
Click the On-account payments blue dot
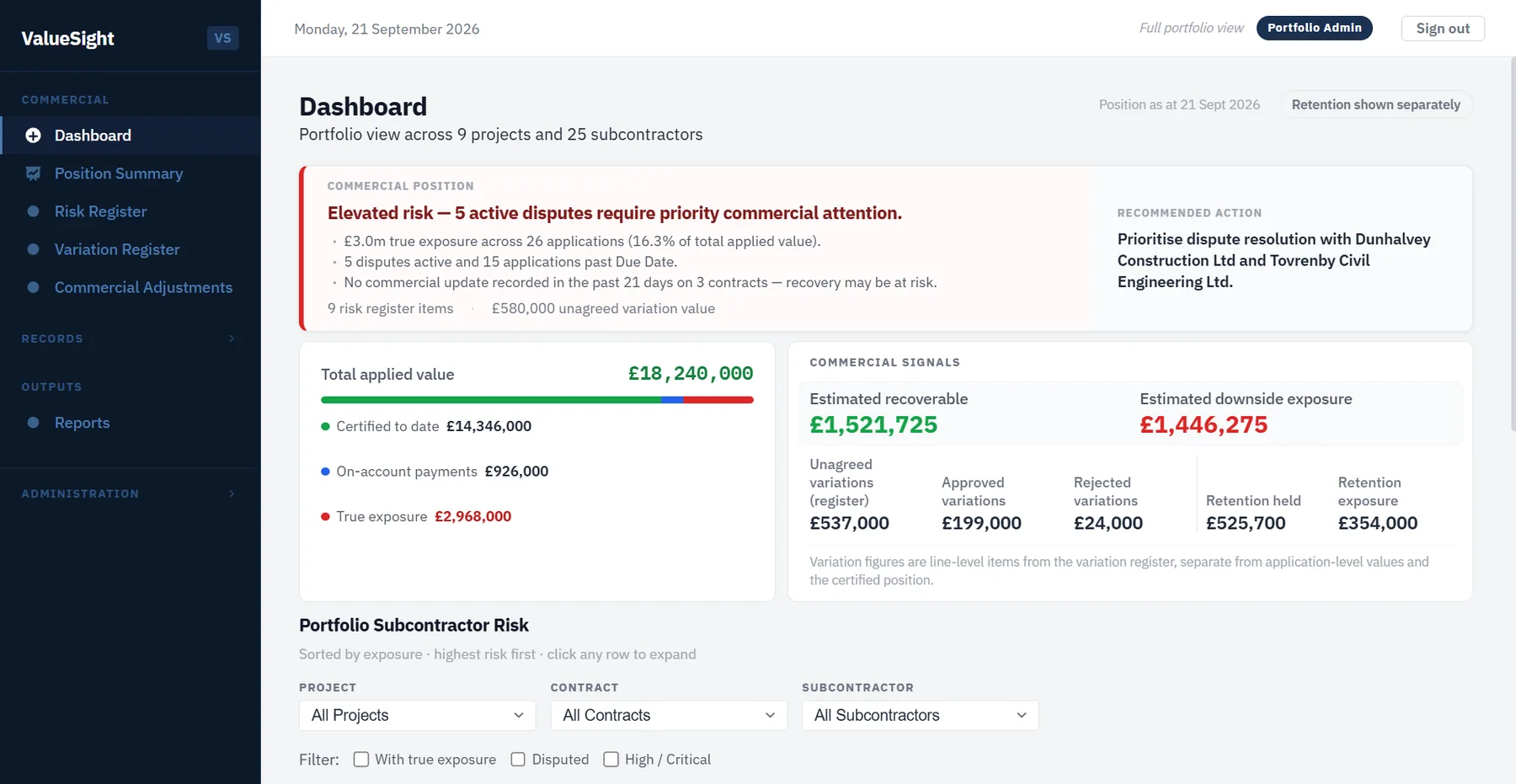[325, 472]
